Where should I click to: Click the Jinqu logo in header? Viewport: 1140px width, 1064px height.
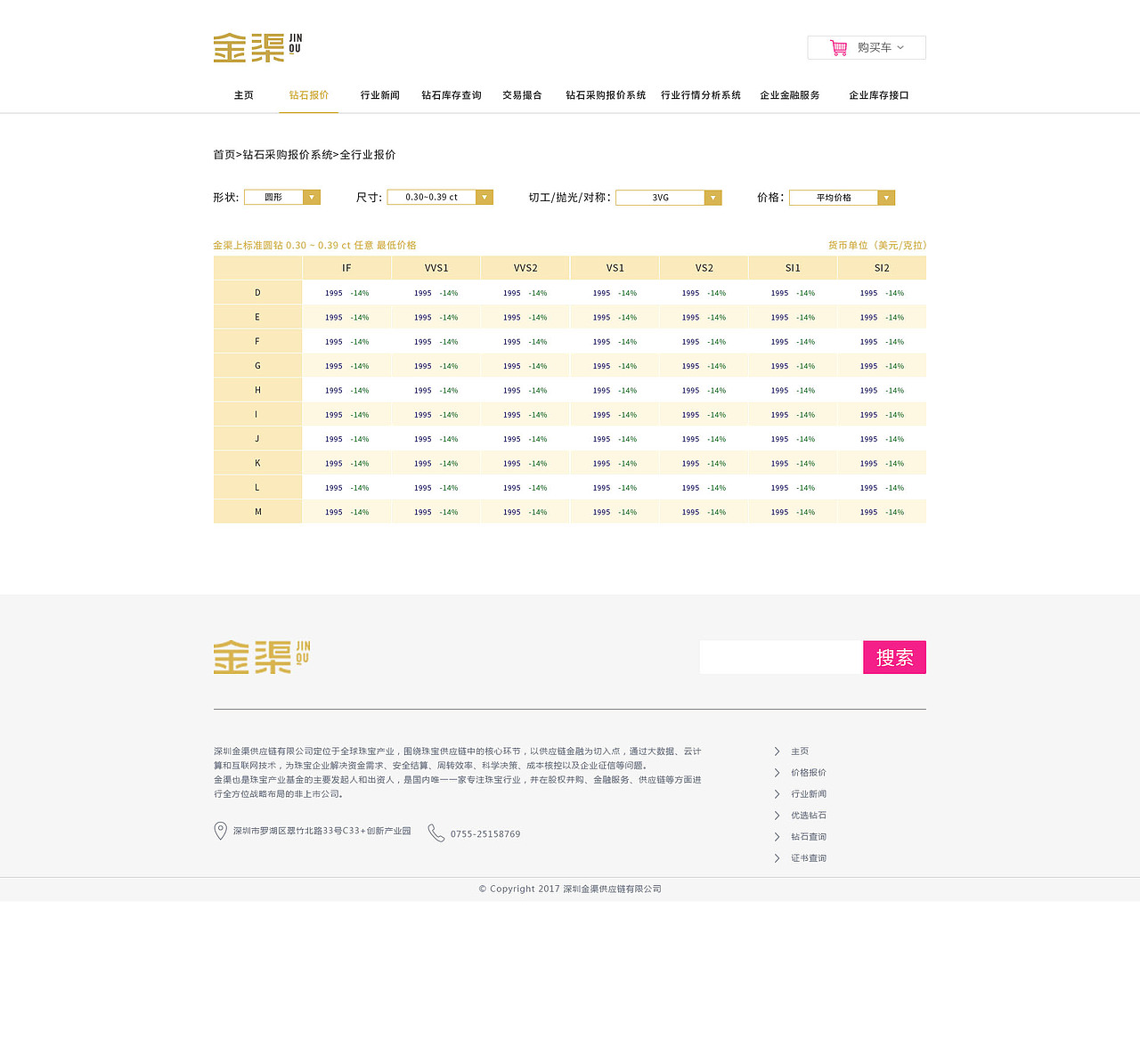(258, 48)
